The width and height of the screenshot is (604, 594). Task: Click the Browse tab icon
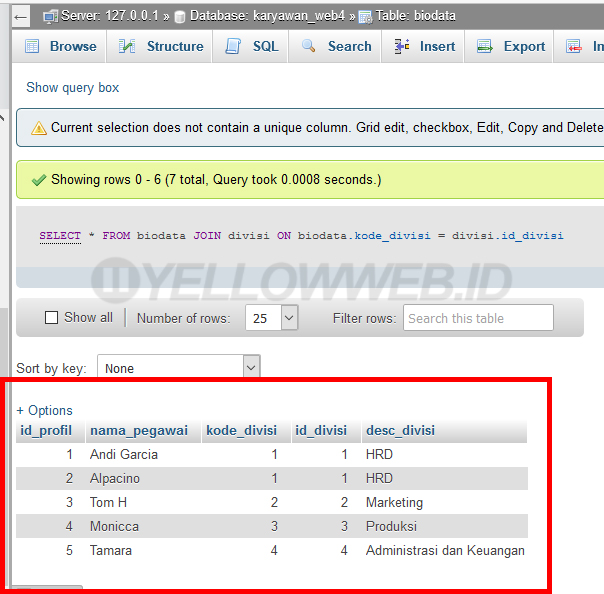click(x=32, y=46)
